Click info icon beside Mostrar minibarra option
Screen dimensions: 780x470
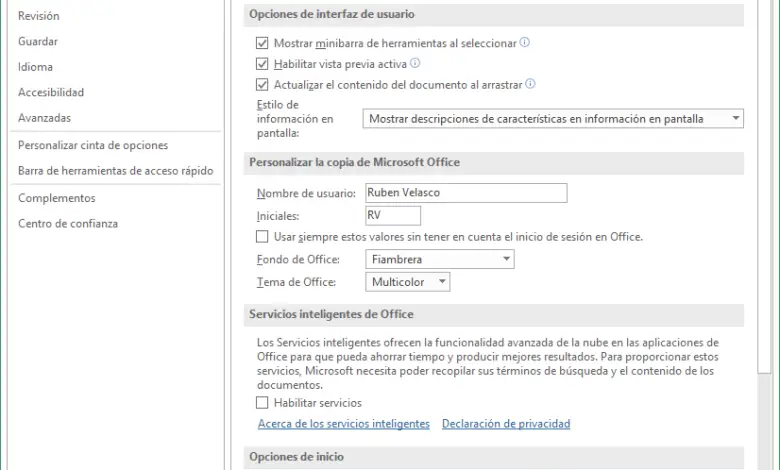pyautogui.click(x=525, y=43)
